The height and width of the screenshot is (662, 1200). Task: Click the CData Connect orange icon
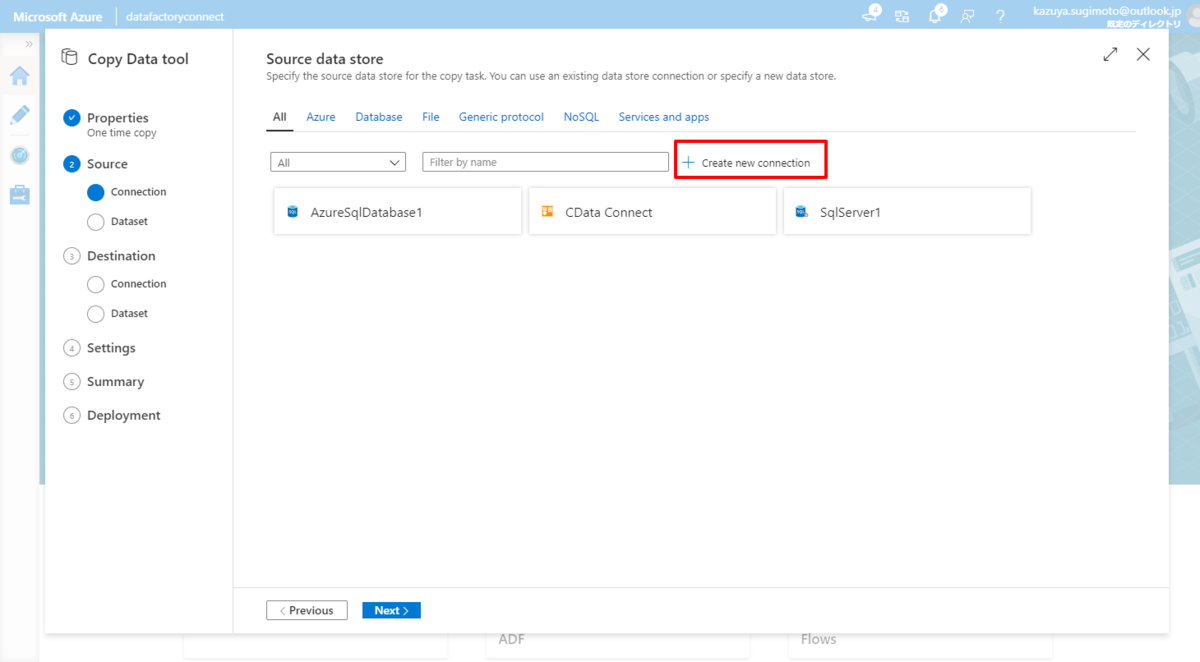(547, 212)
